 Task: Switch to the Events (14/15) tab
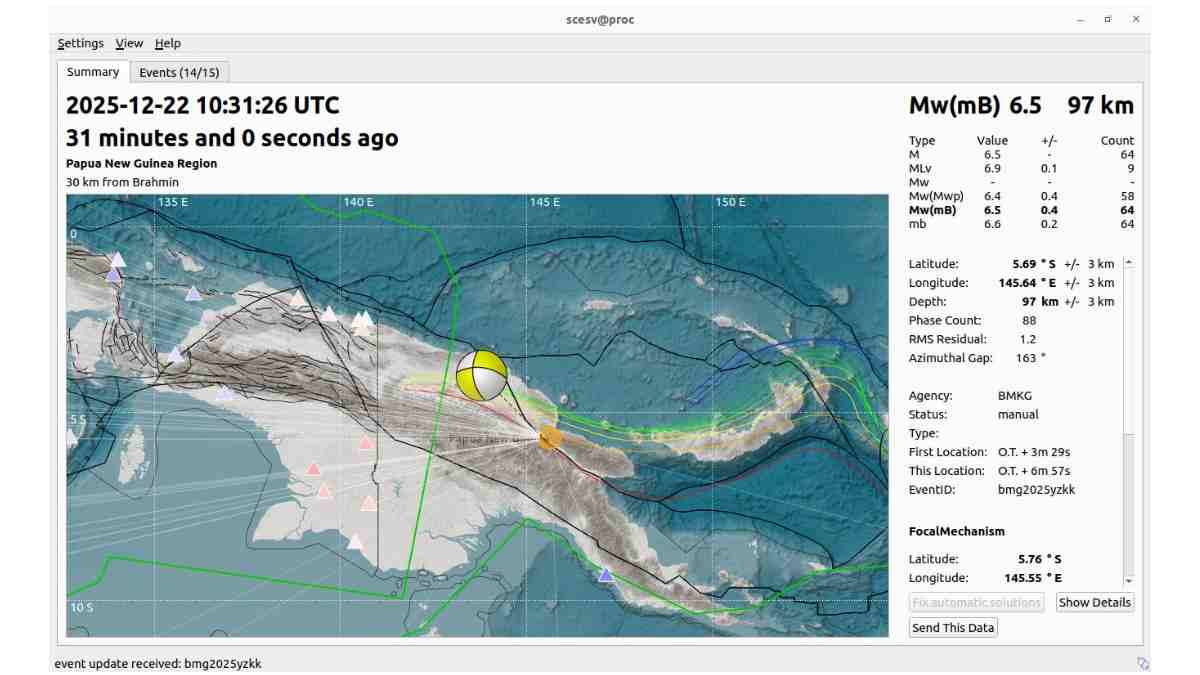point(178,71)
